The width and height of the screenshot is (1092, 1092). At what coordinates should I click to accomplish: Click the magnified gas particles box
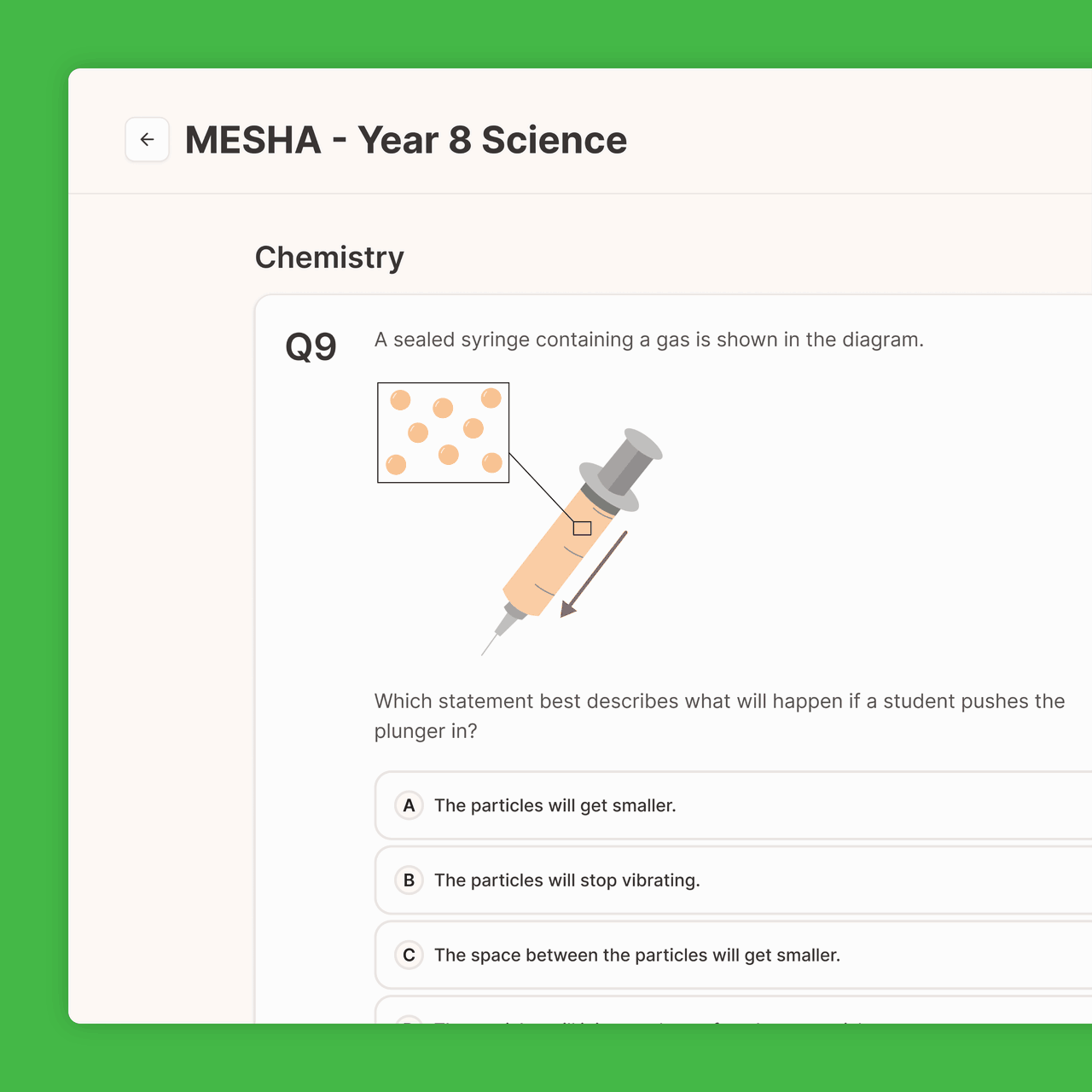444,433
